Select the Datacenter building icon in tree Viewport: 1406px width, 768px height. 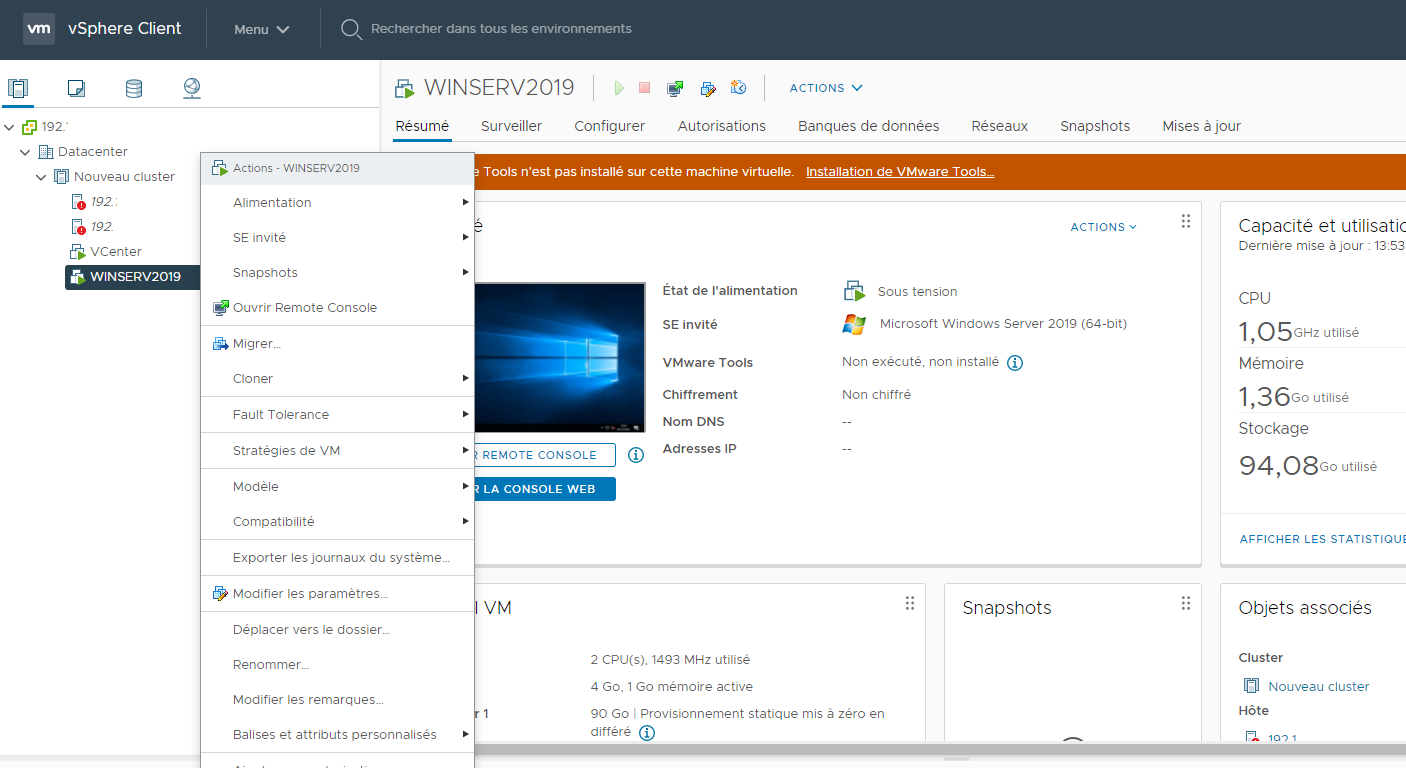point(46,152)
